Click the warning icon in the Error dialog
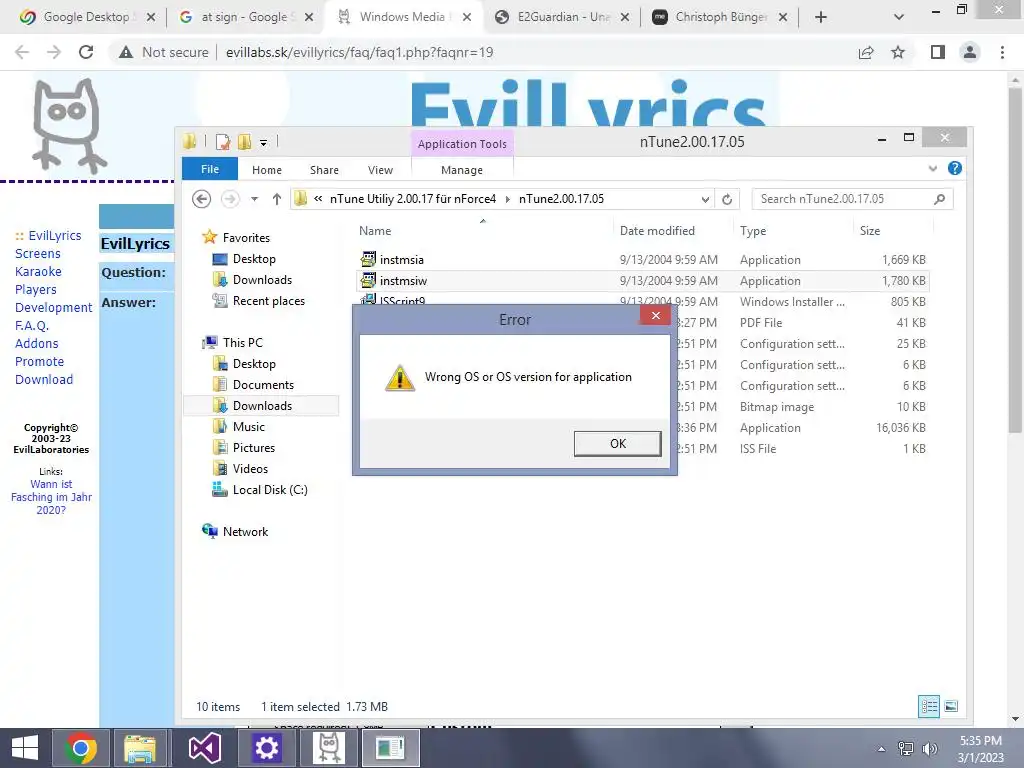 tap(400, 377)
